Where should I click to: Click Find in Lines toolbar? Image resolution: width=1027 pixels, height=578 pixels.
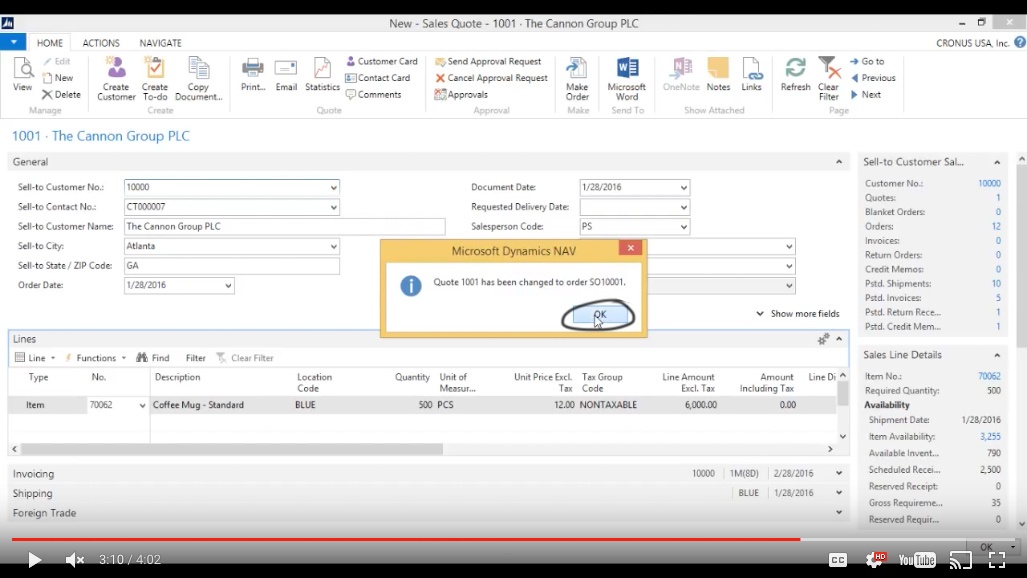click(x=153, y=358)
